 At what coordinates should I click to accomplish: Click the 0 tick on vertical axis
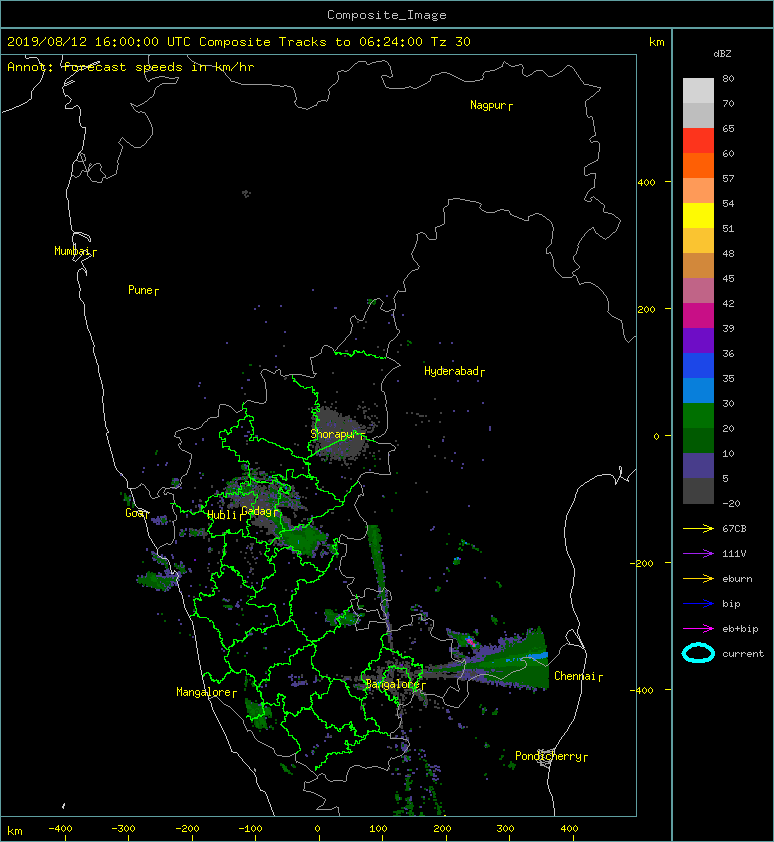point(656,436)
